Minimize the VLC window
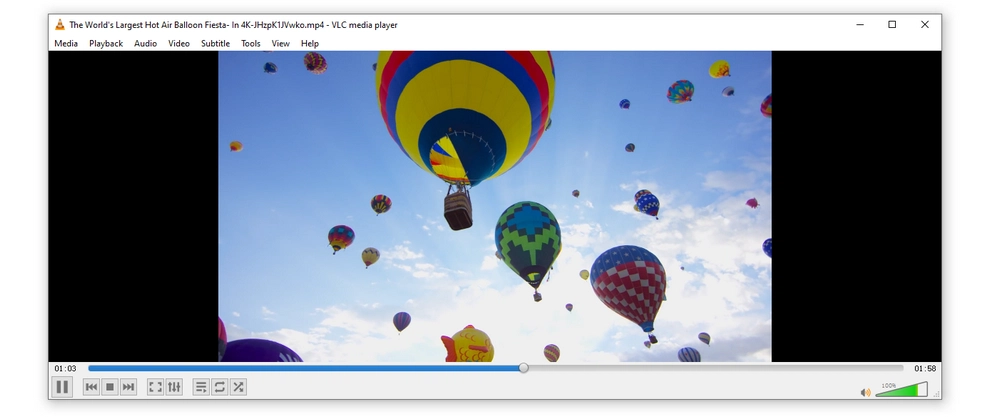The width and height of the screenshot is (1000, 417). 860,25
